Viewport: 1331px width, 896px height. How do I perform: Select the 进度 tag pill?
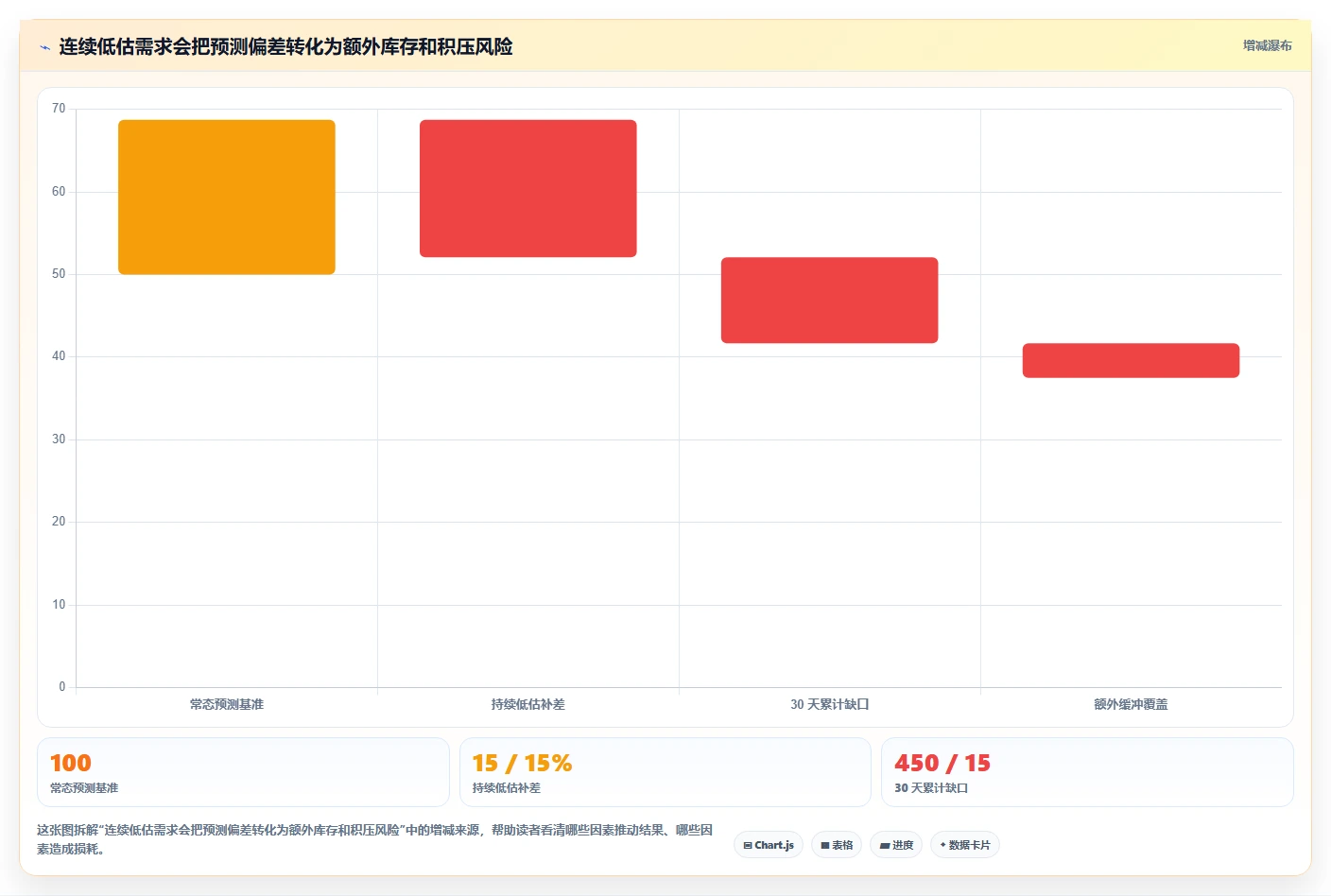(896, 845)
